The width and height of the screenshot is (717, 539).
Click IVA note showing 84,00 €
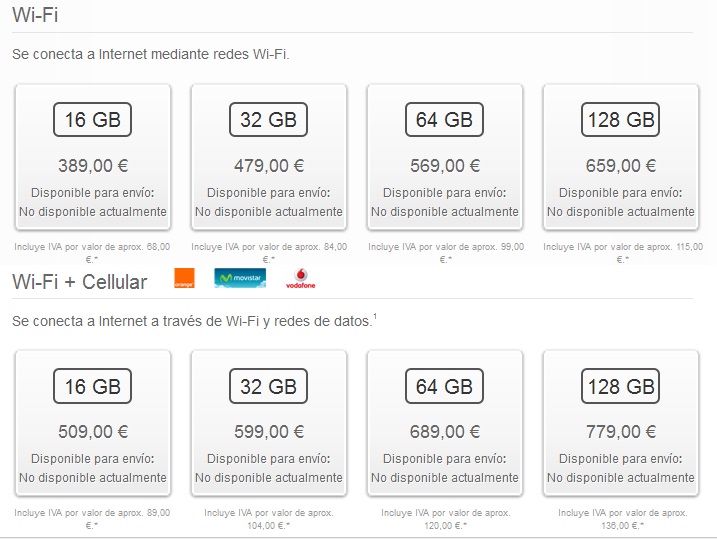pos(268,246)
